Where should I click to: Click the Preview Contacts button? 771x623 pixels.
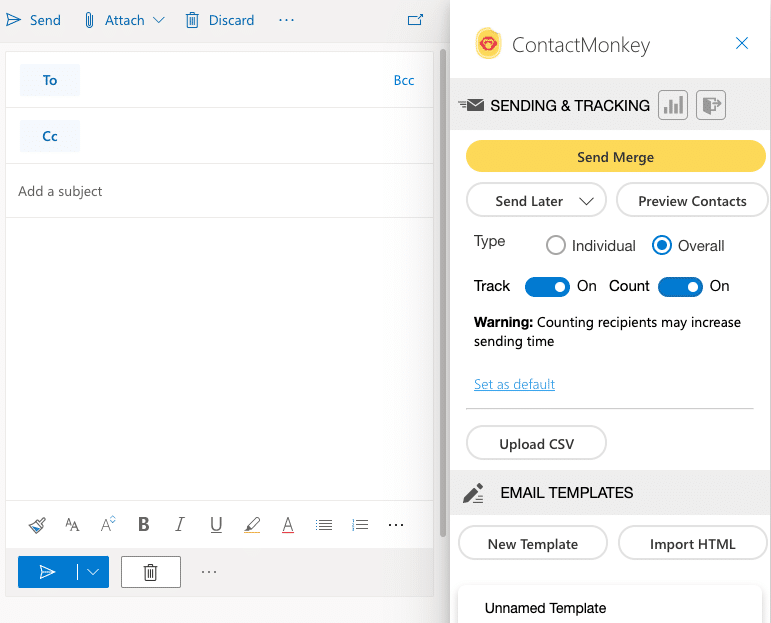[x=692, y=201]
